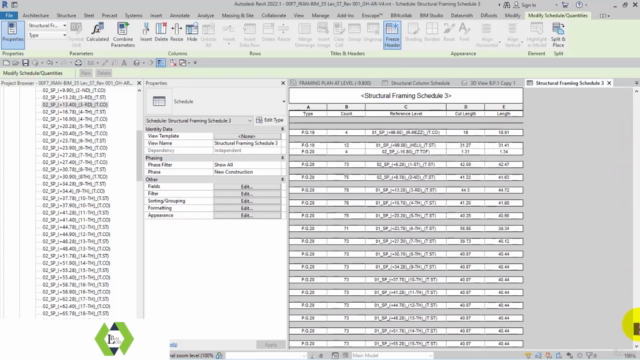
Task: Click Edit button for Fields
Action: 247,187
